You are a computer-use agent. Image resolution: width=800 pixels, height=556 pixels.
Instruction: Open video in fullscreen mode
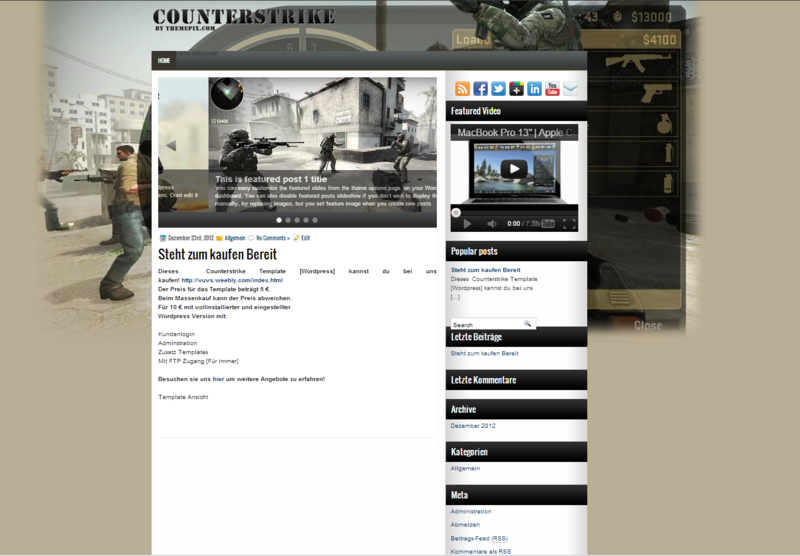coord(569,224)
